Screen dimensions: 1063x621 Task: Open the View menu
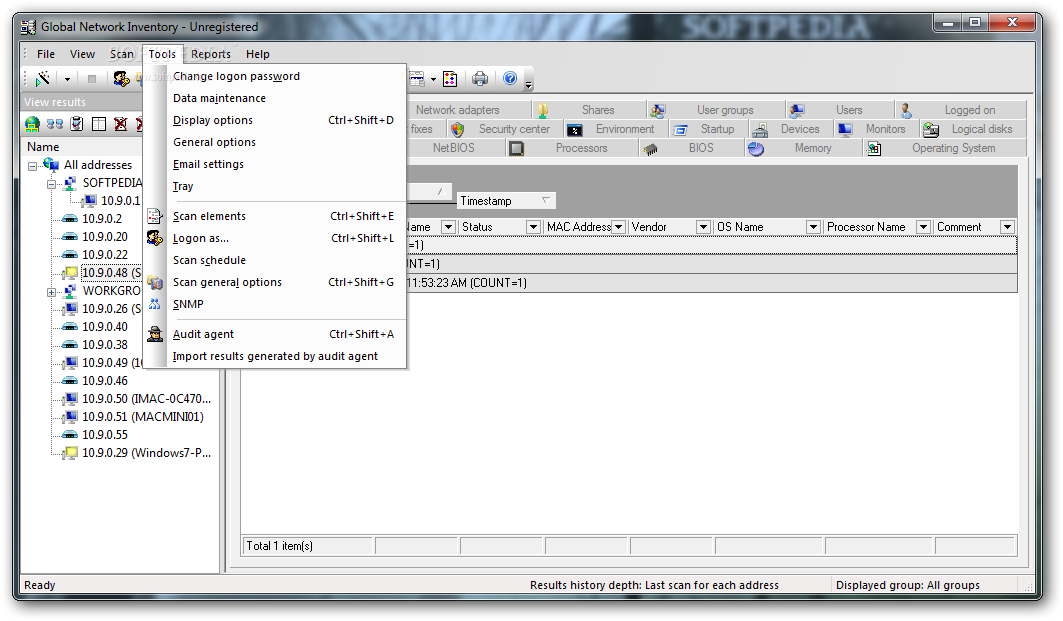[x=82, y=54]
